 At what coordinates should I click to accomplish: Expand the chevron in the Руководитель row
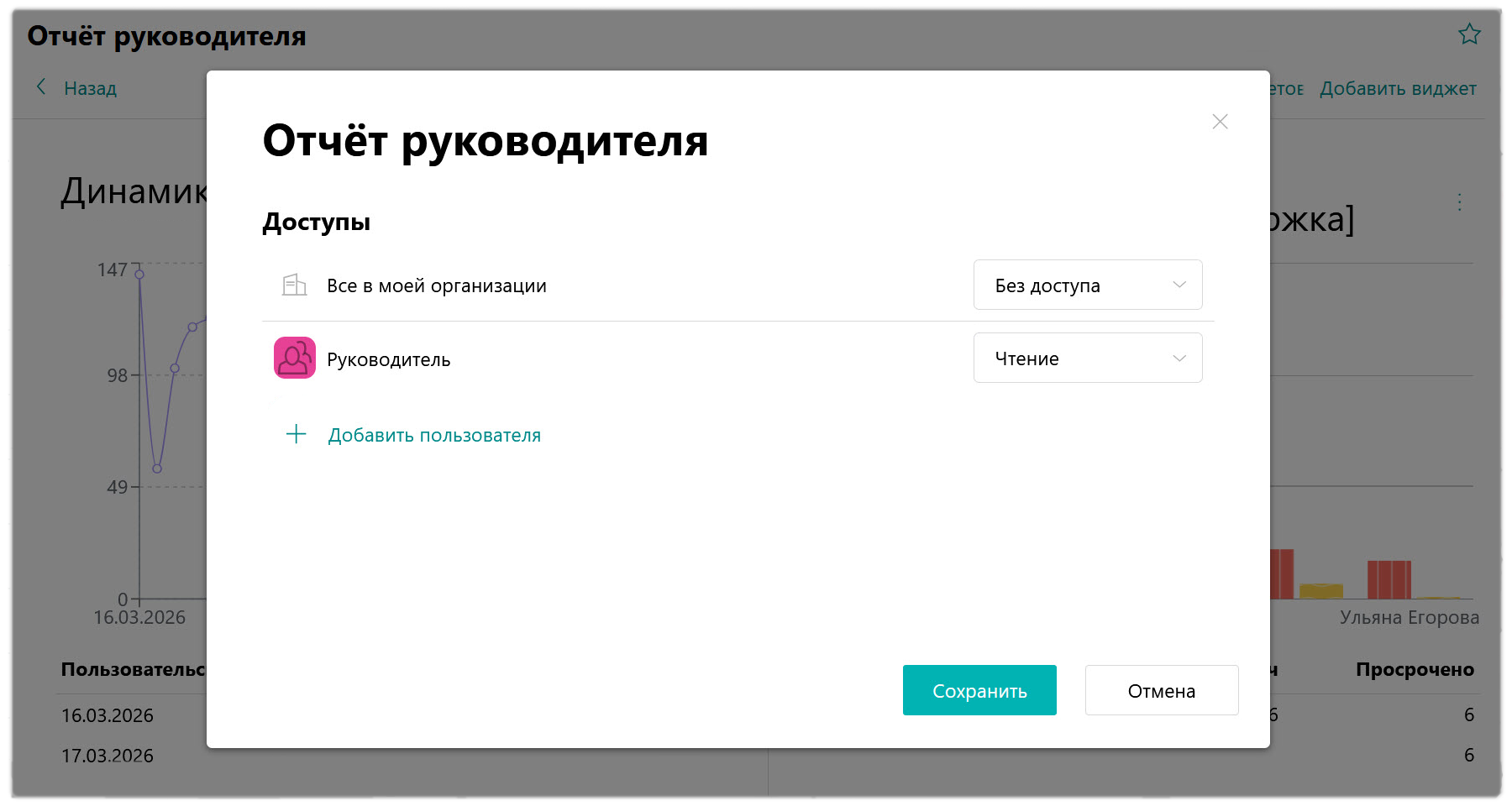(1179, 359)
